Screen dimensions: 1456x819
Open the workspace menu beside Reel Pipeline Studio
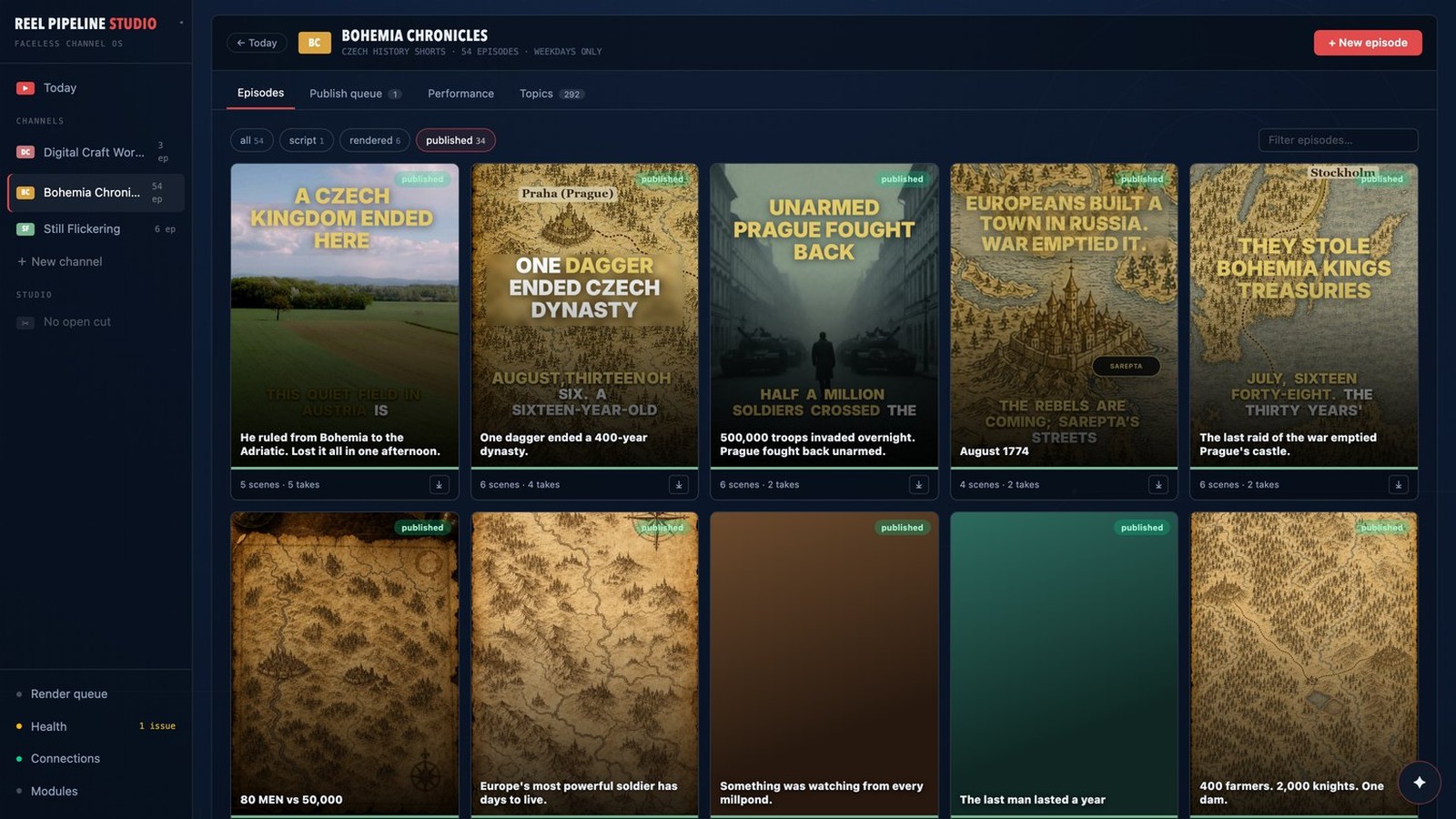coord(181,23)
